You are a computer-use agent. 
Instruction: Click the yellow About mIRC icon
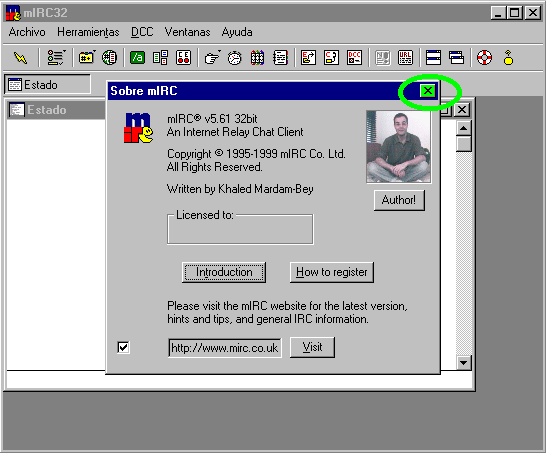point(508,57)
